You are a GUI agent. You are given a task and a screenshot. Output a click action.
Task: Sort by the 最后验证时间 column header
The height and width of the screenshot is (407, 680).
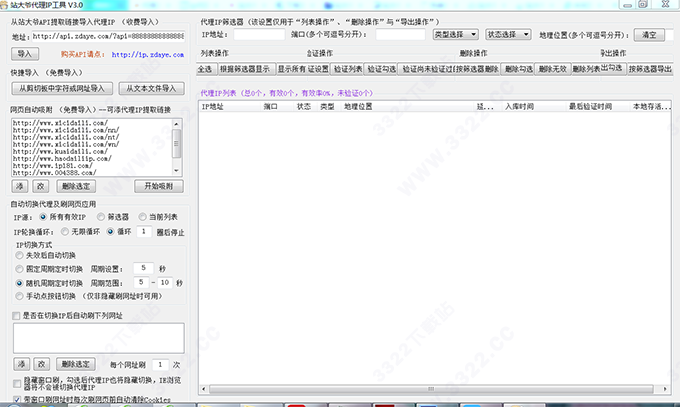598,106
